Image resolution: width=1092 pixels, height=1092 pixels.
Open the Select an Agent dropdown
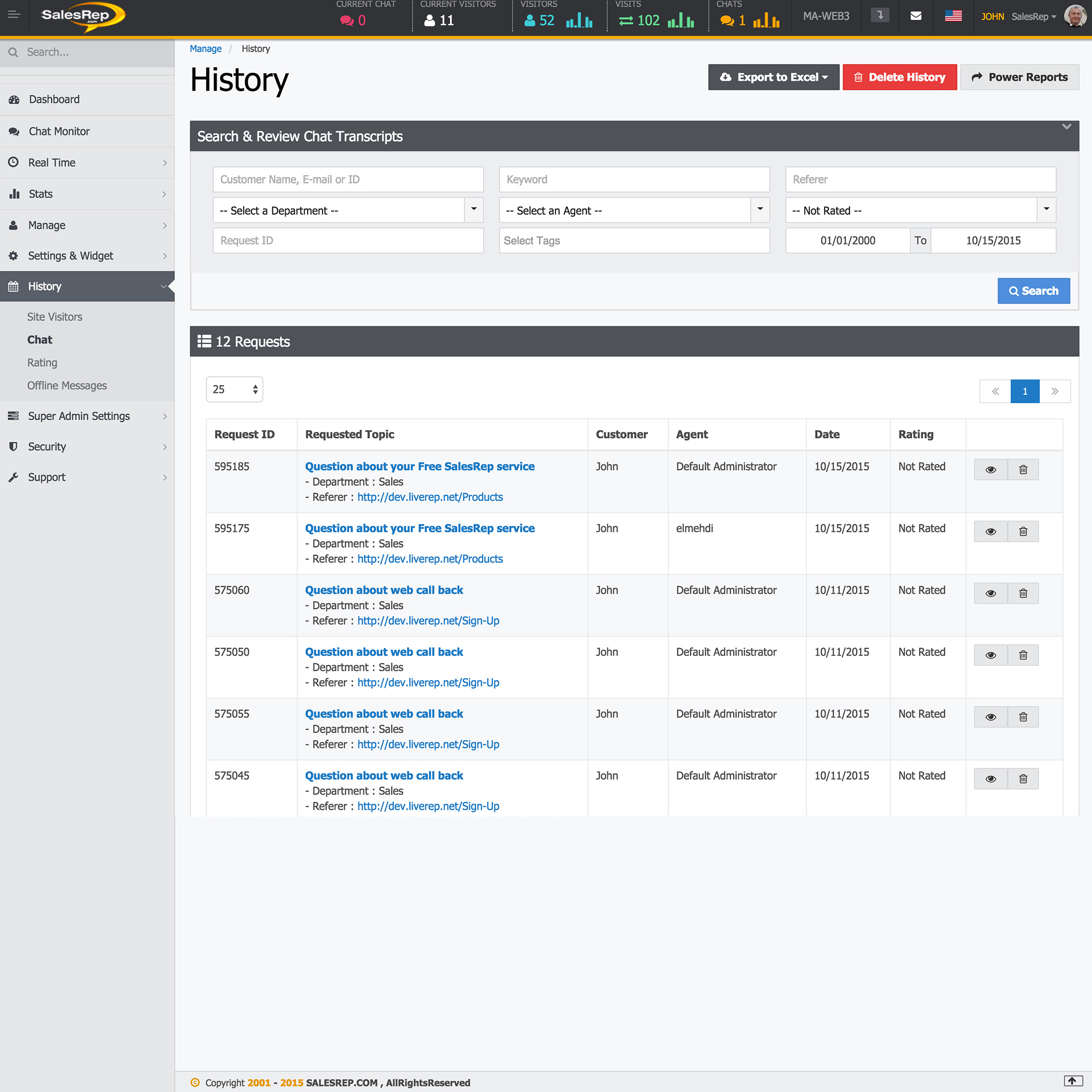(634, 210)
